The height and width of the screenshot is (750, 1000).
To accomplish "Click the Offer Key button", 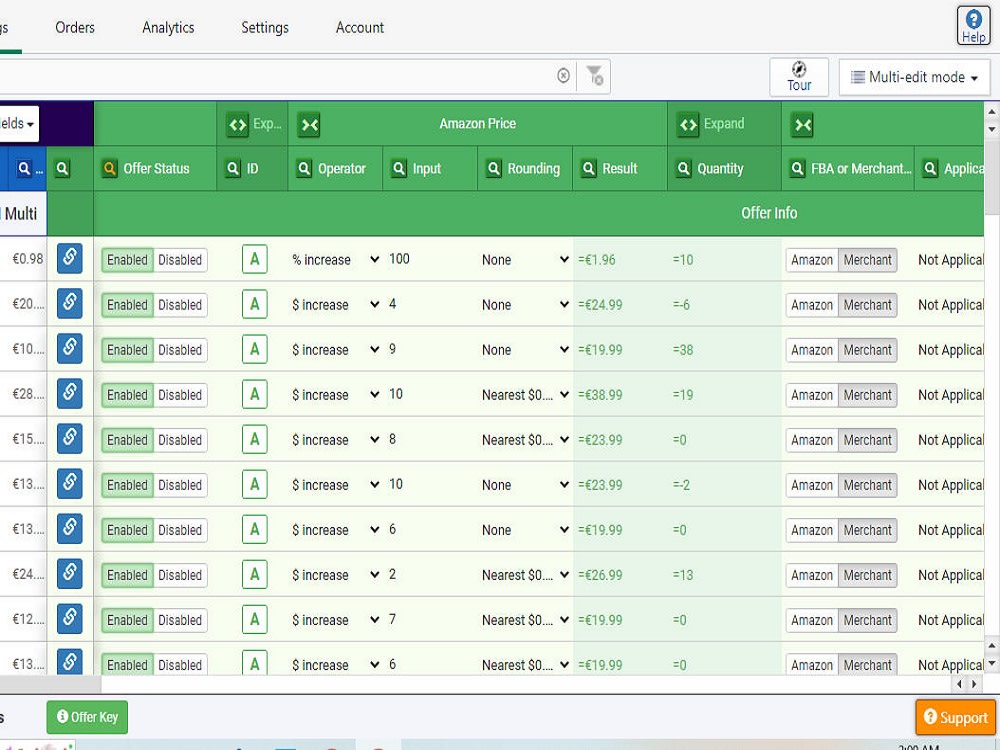I will (87, 717).
